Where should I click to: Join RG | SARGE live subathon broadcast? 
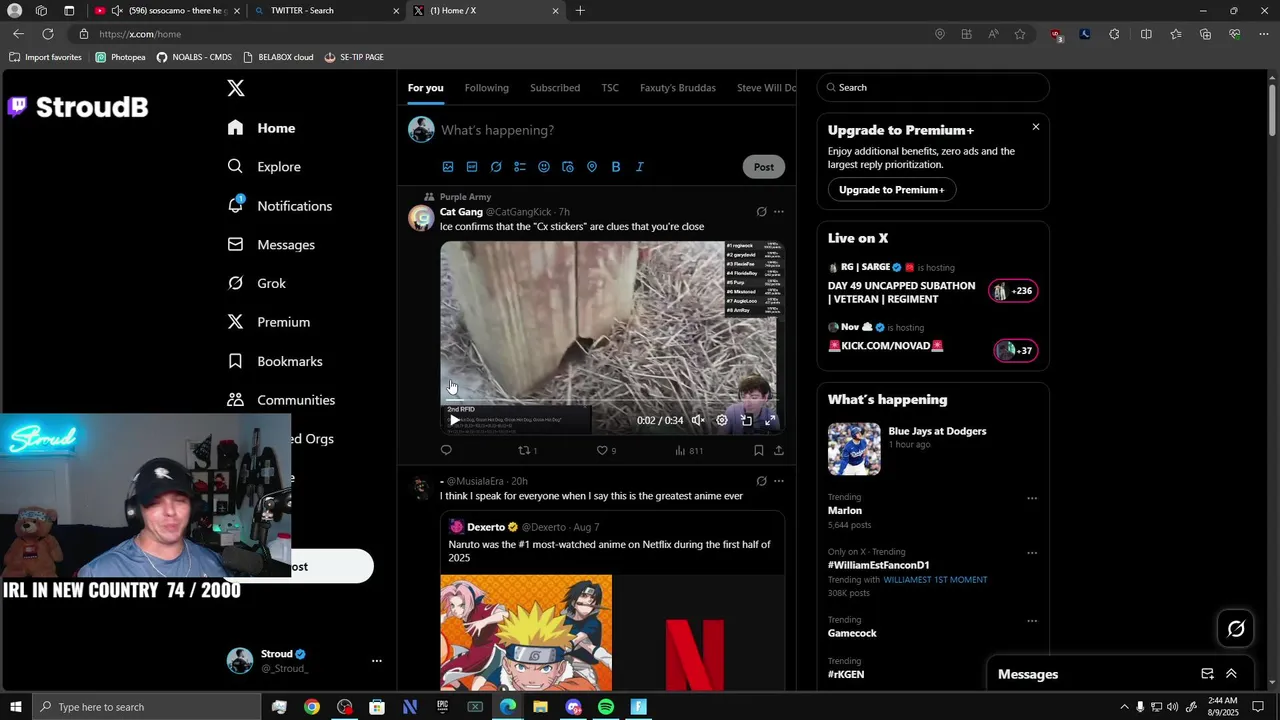[x=932, y=284]
